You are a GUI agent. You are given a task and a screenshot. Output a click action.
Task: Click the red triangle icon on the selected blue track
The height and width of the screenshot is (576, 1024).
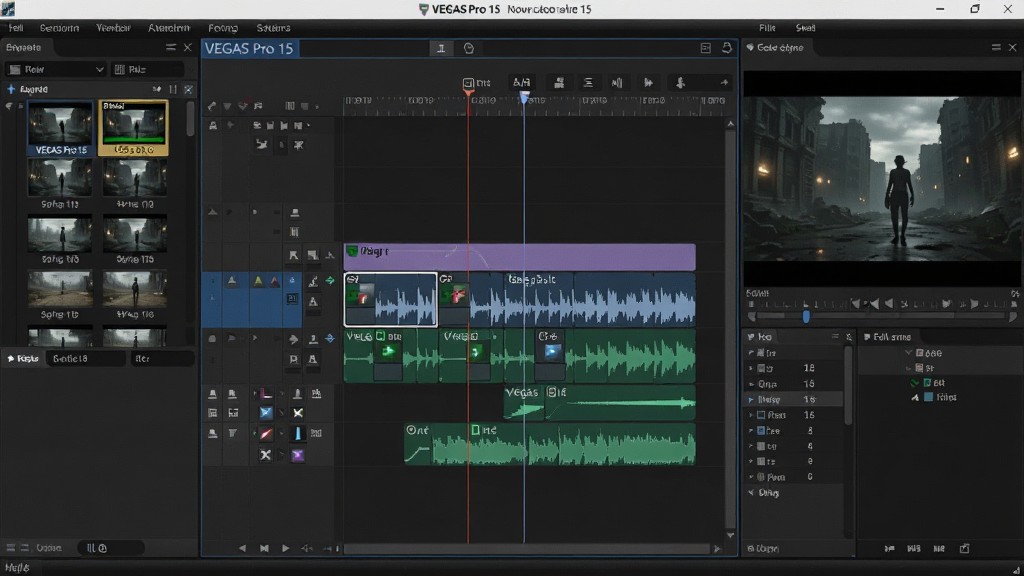click(x=275, y=281)
